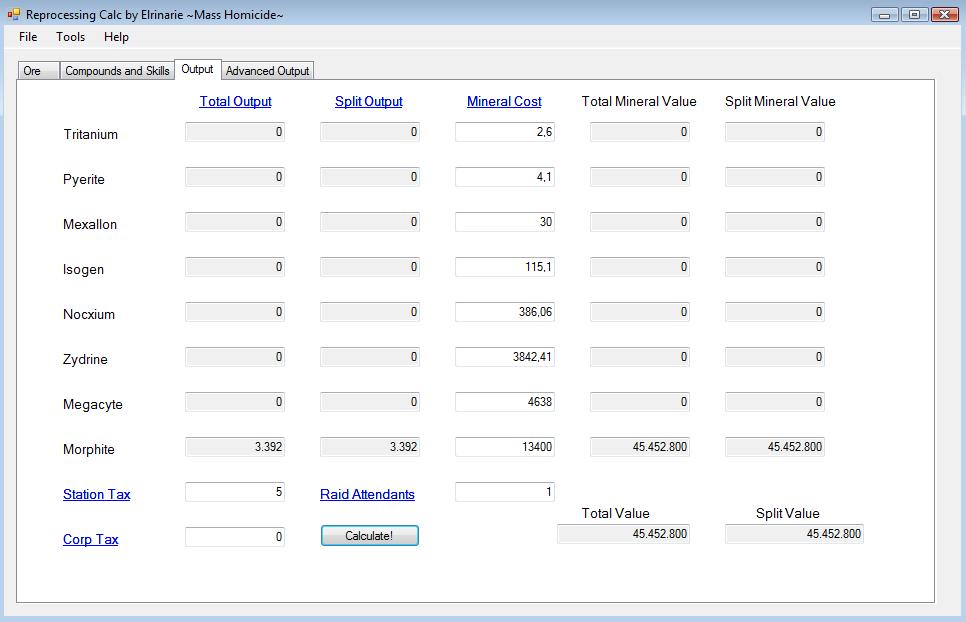Click the Megacyte total mineral value field
Image resolution: width=966 pixels, height=622 pixels.
(x=639, y=402)
